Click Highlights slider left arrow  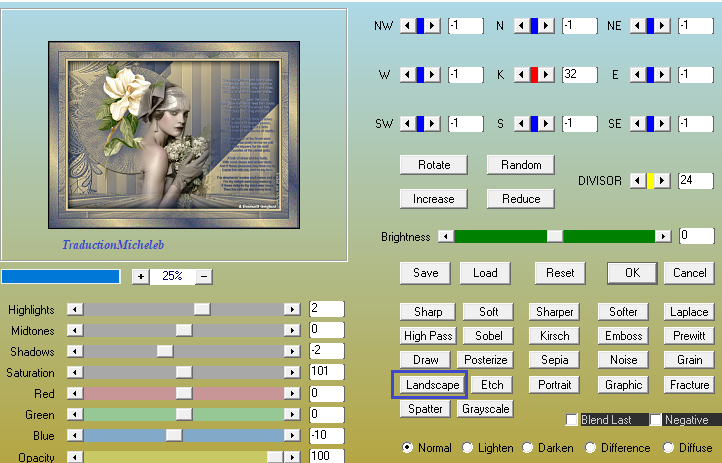[75, 309]
